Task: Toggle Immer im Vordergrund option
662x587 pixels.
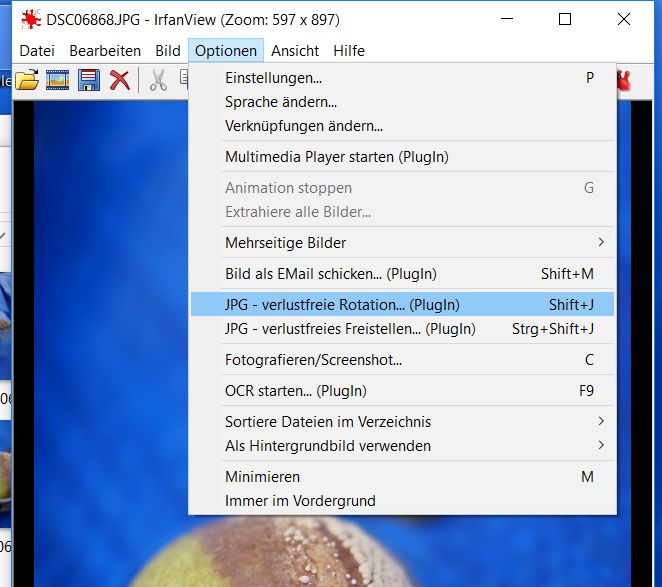Action: pyautogui.click(x=402, y=501)
